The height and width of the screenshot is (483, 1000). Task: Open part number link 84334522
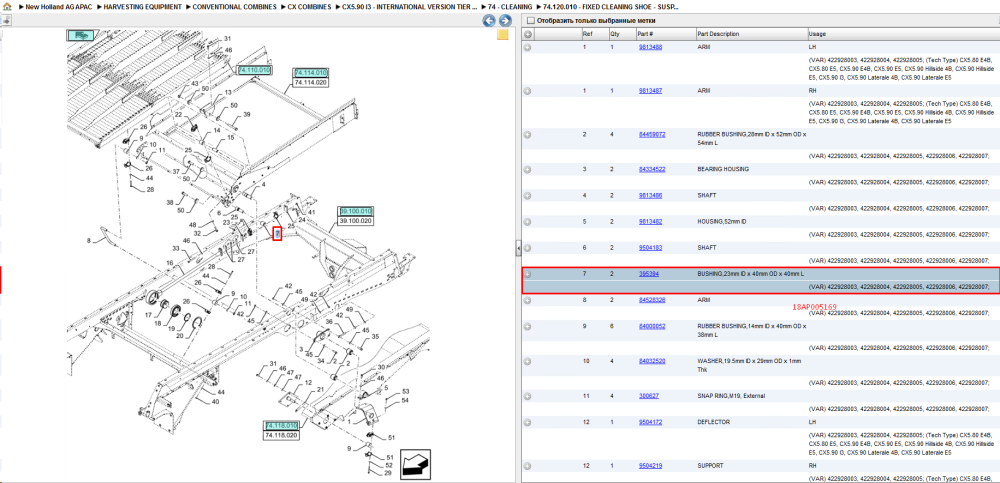pos(652,170)
